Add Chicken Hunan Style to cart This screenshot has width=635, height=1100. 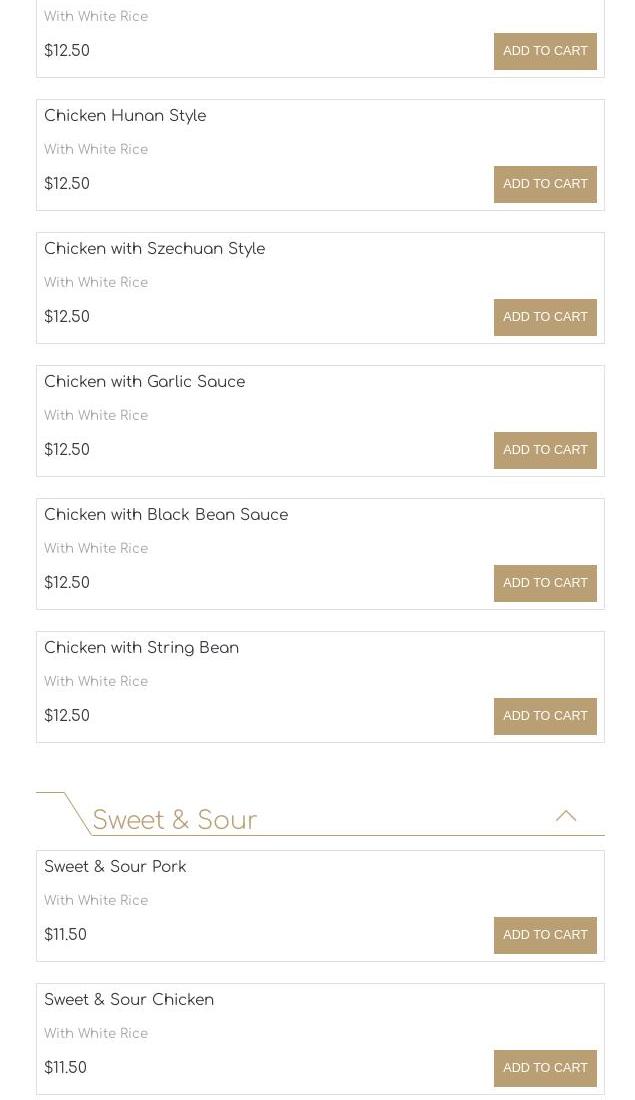point(545,184)
